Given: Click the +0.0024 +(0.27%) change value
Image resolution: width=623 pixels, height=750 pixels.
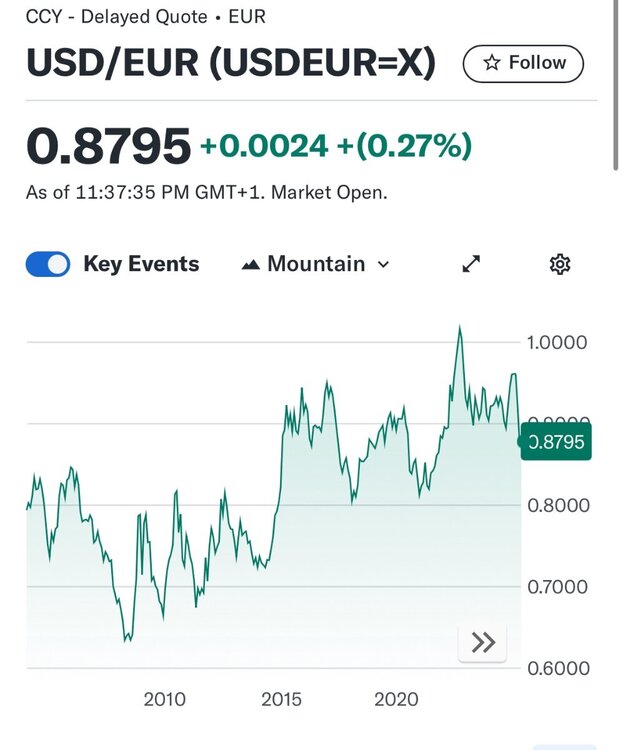Looking at the screenshot, I should (x=336, y=146).
